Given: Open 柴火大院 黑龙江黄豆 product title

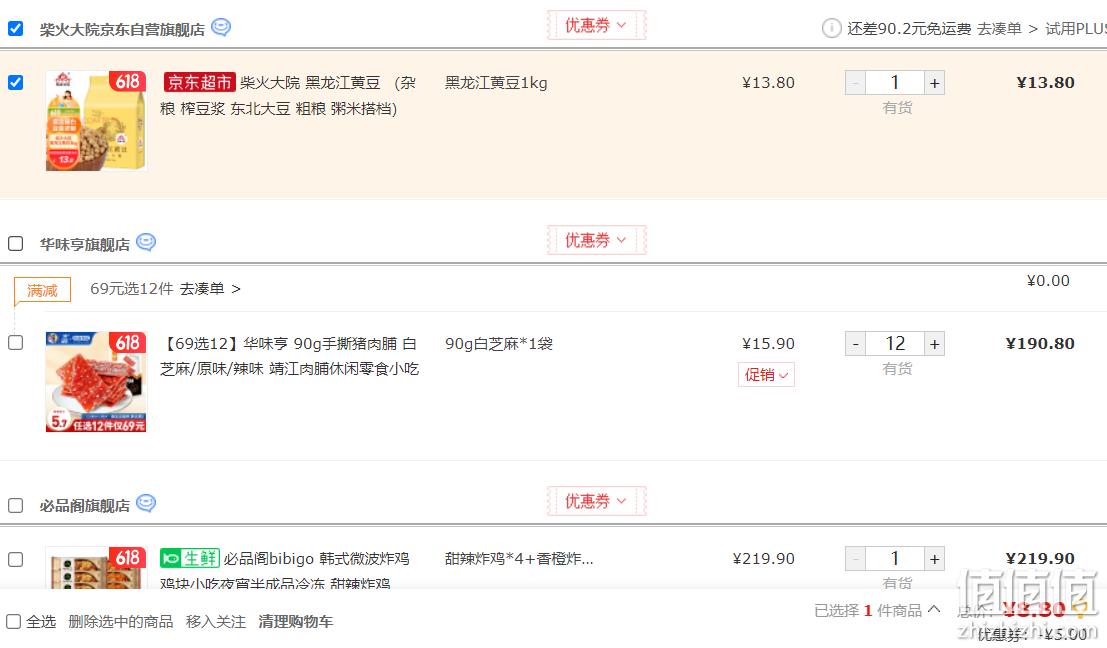Looking at the screenshot, I should 289,95.
